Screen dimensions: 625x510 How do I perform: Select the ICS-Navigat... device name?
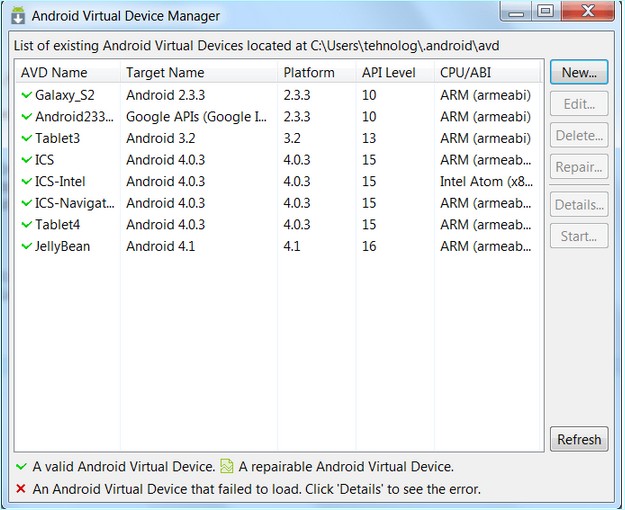tap(75, 203)
